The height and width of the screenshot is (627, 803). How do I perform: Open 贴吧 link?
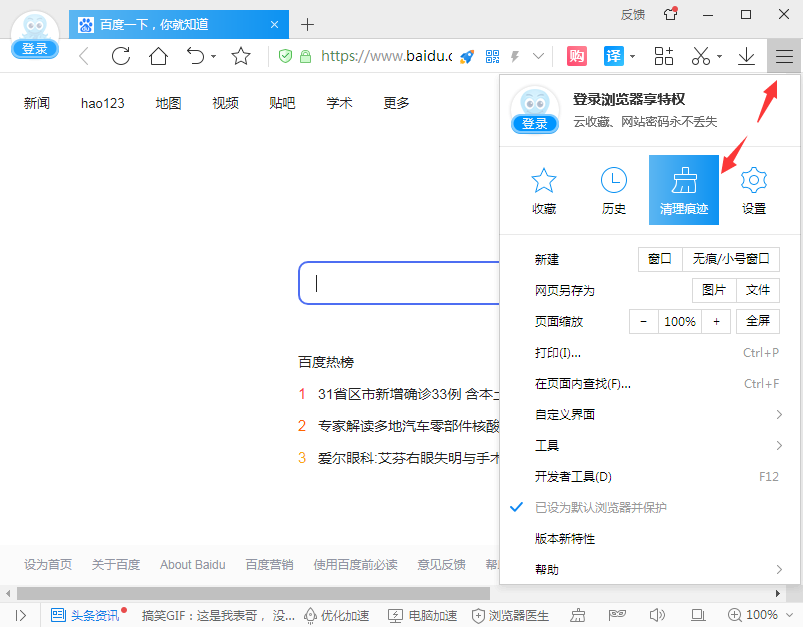tap(282, 103)
